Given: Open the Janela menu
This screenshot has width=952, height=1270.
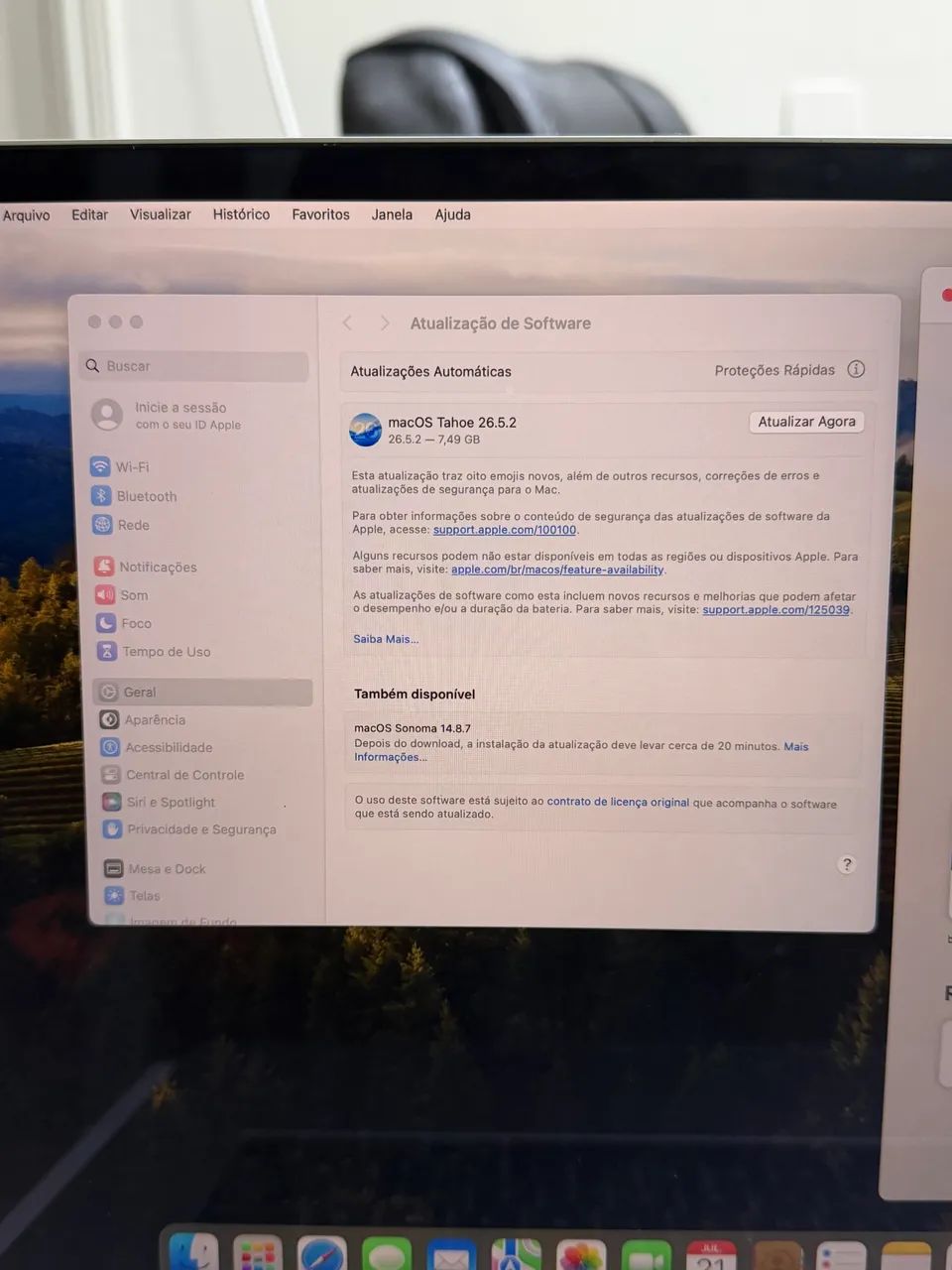Looking at the screenshot, I should [392, 214].
